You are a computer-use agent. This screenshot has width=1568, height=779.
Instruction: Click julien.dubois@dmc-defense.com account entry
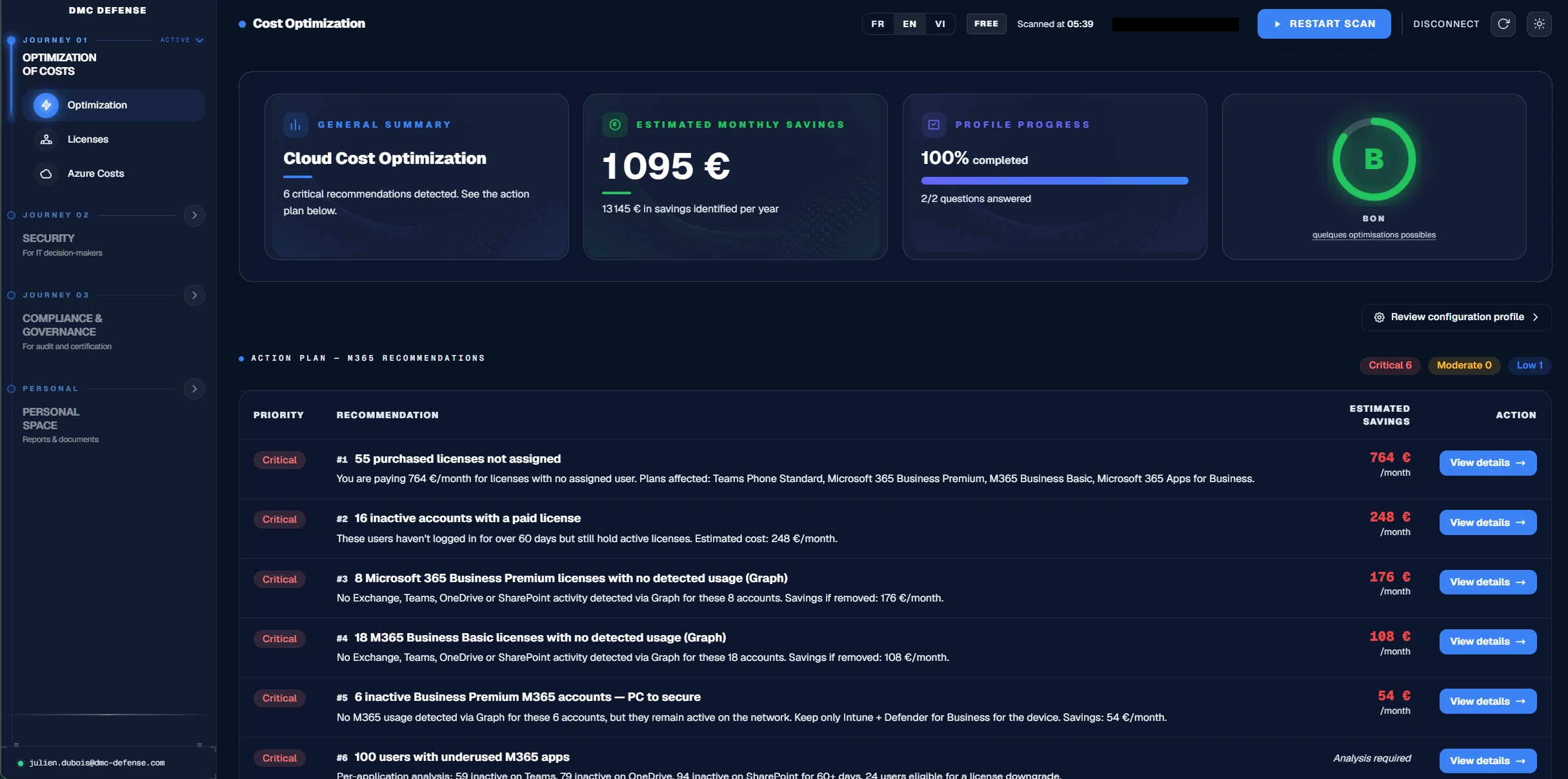97,763
